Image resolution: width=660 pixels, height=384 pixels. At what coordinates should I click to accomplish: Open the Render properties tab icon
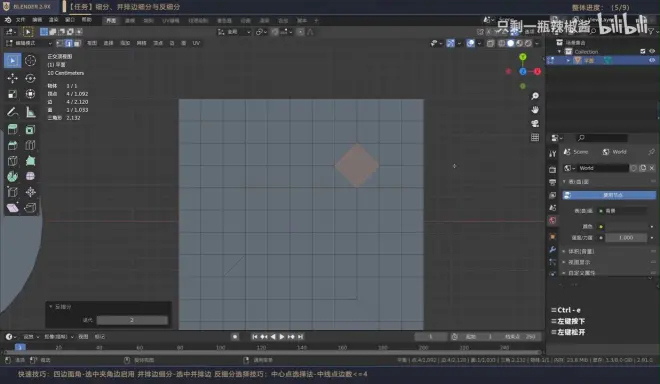coord(553,169)
